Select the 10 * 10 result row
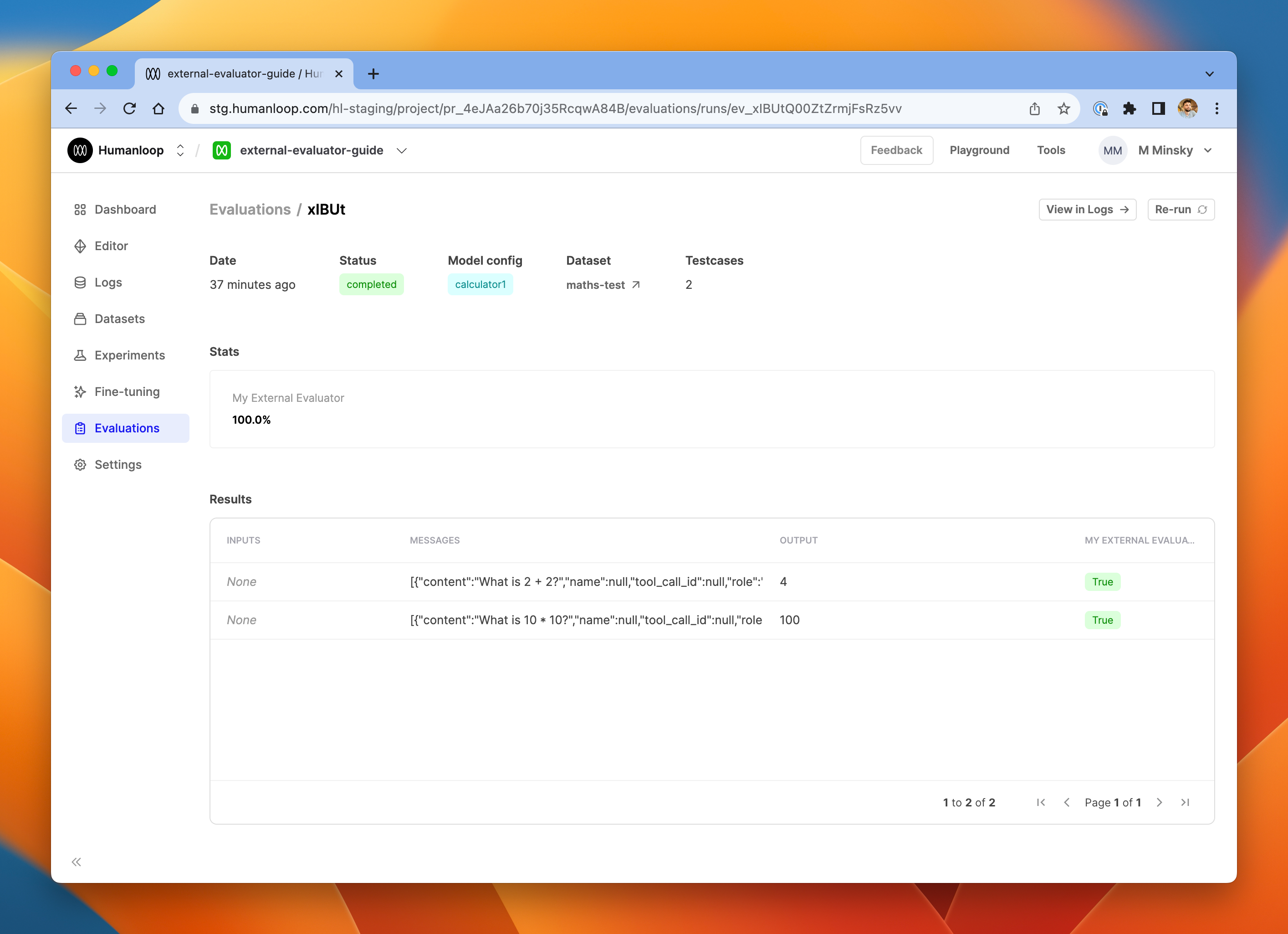Image resolution: width=1288 pixels, height=934 pixels. (x=711, y=620)
